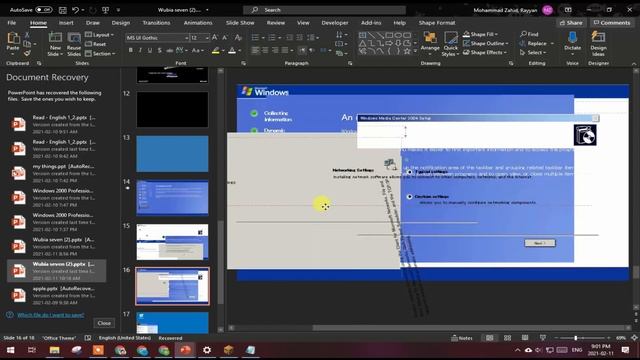Image resolution: width=640 pixels, height=360 pixels.
Task: Switch to Reading View
Action: pyautogui.click(x=525, y=338)
